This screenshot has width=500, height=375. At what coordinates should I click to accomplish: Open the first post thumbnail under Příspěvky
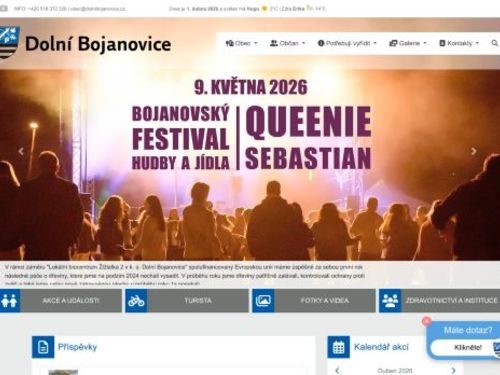[63, 372]
